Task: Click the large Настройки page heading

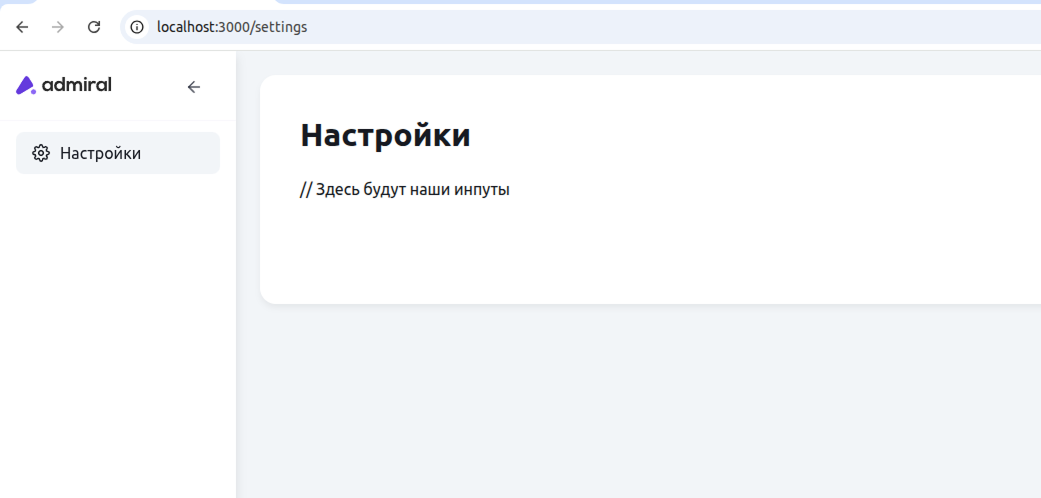Action: click(385, 135)
